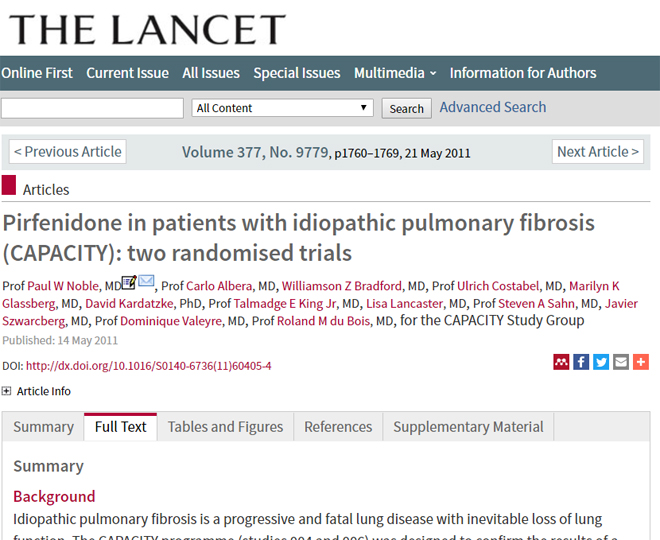Go to Online First menu item
The height and width of the screenshot is (540, 660).
(x=37, y=73)
